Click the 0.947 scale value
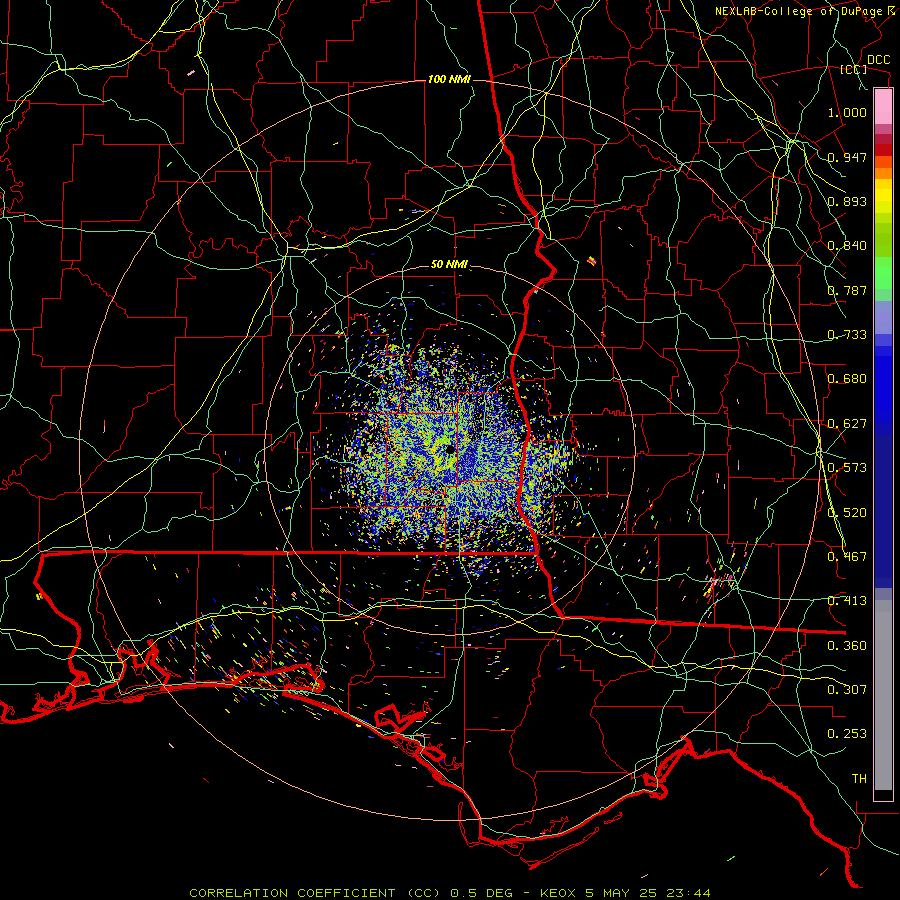The height and width of the screenshot is (900, 900). coord(847,157)
